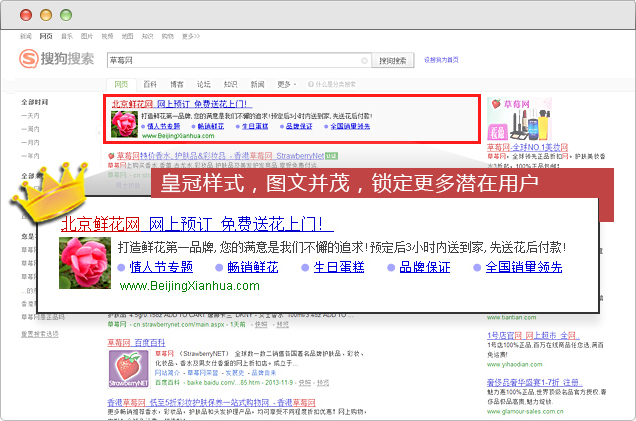Image resolution: width=636 pixels, height=421 pixels.
Task: Click the green badge after StrawberryNet title
Action: (331, 156)
